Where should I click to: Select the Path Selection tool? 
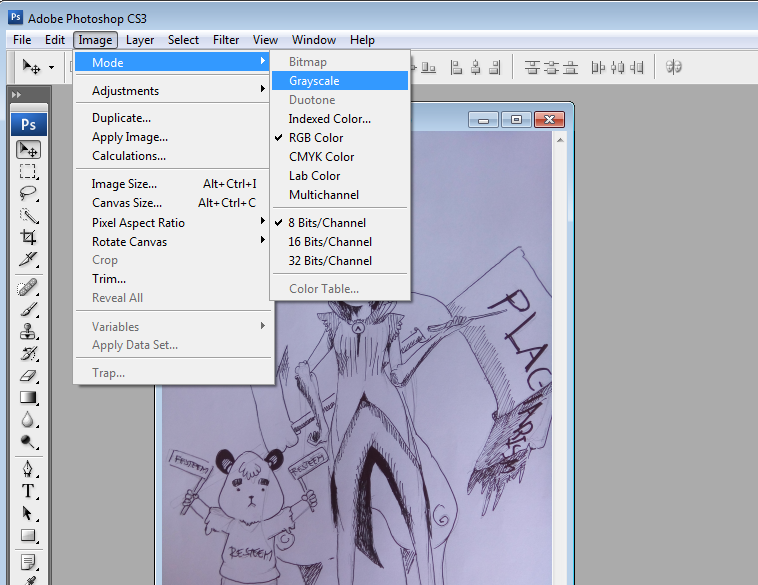click(x=28, y=513)
